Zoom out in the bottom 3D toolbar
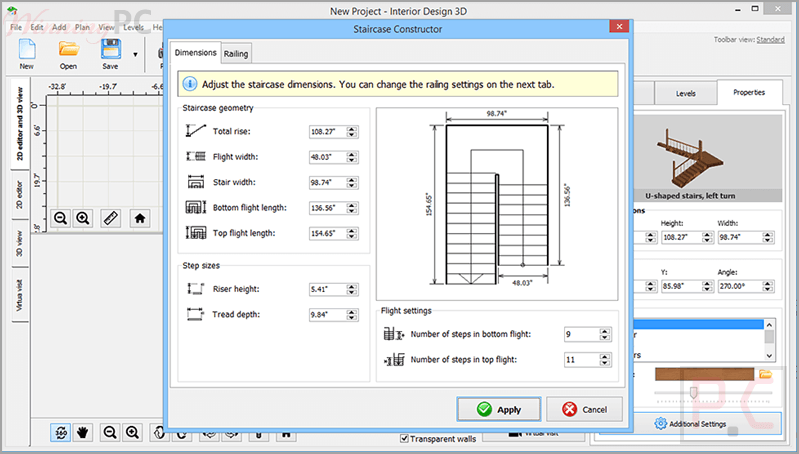Screen dimensions: 799x454 110,433
